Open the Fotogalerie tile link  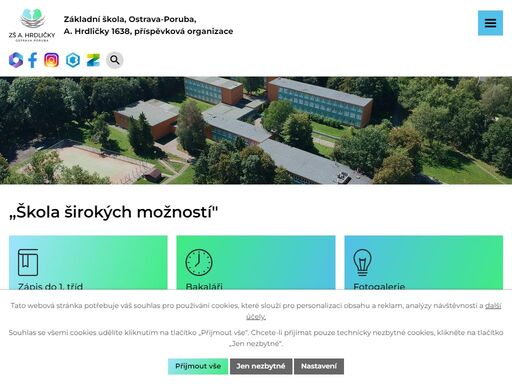pyautogui.click(x=424, y=263)
